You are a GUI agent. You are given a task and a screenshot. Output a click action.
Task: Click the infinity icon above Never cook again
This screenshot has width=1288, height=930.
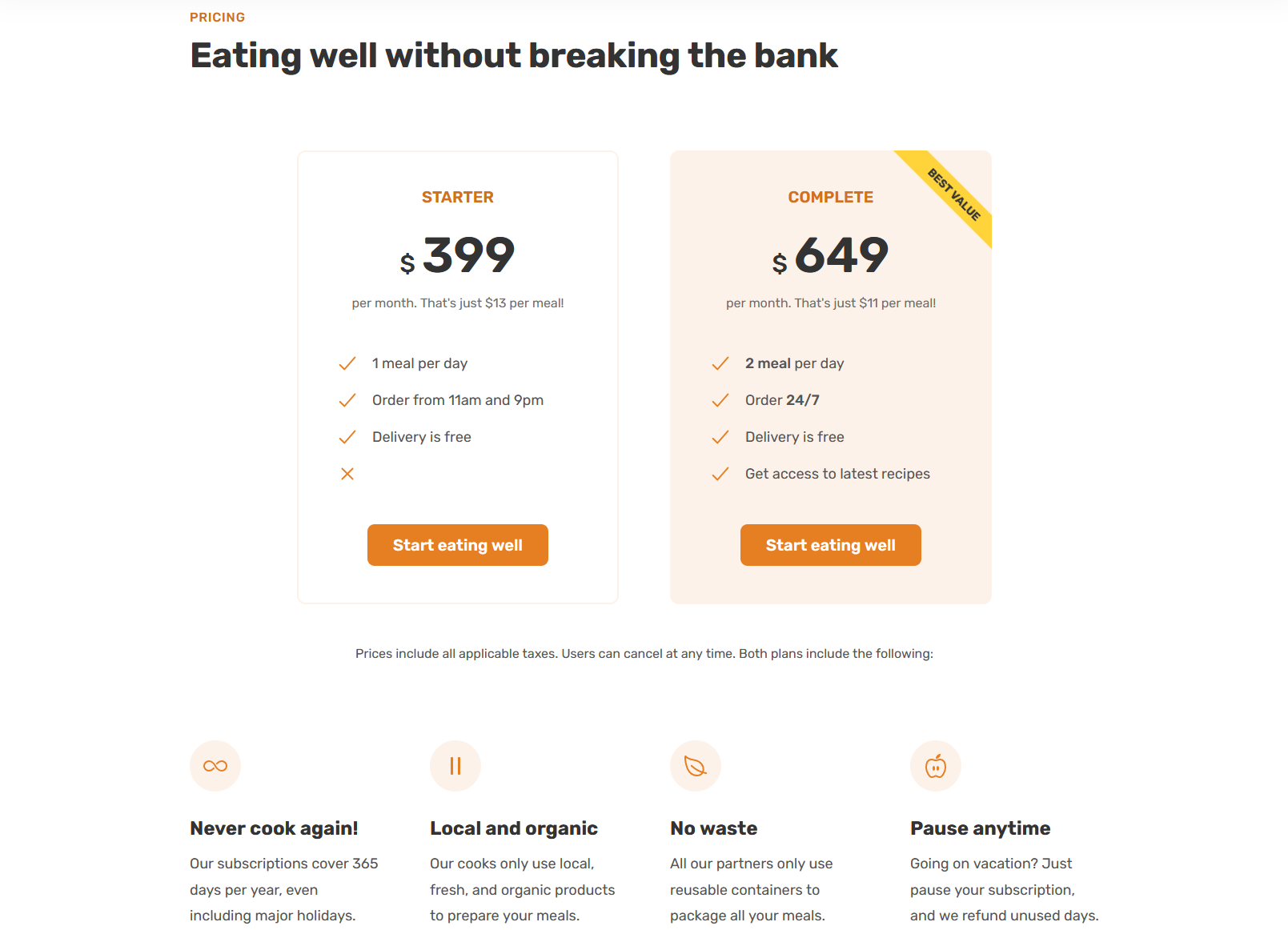point(215,765)
